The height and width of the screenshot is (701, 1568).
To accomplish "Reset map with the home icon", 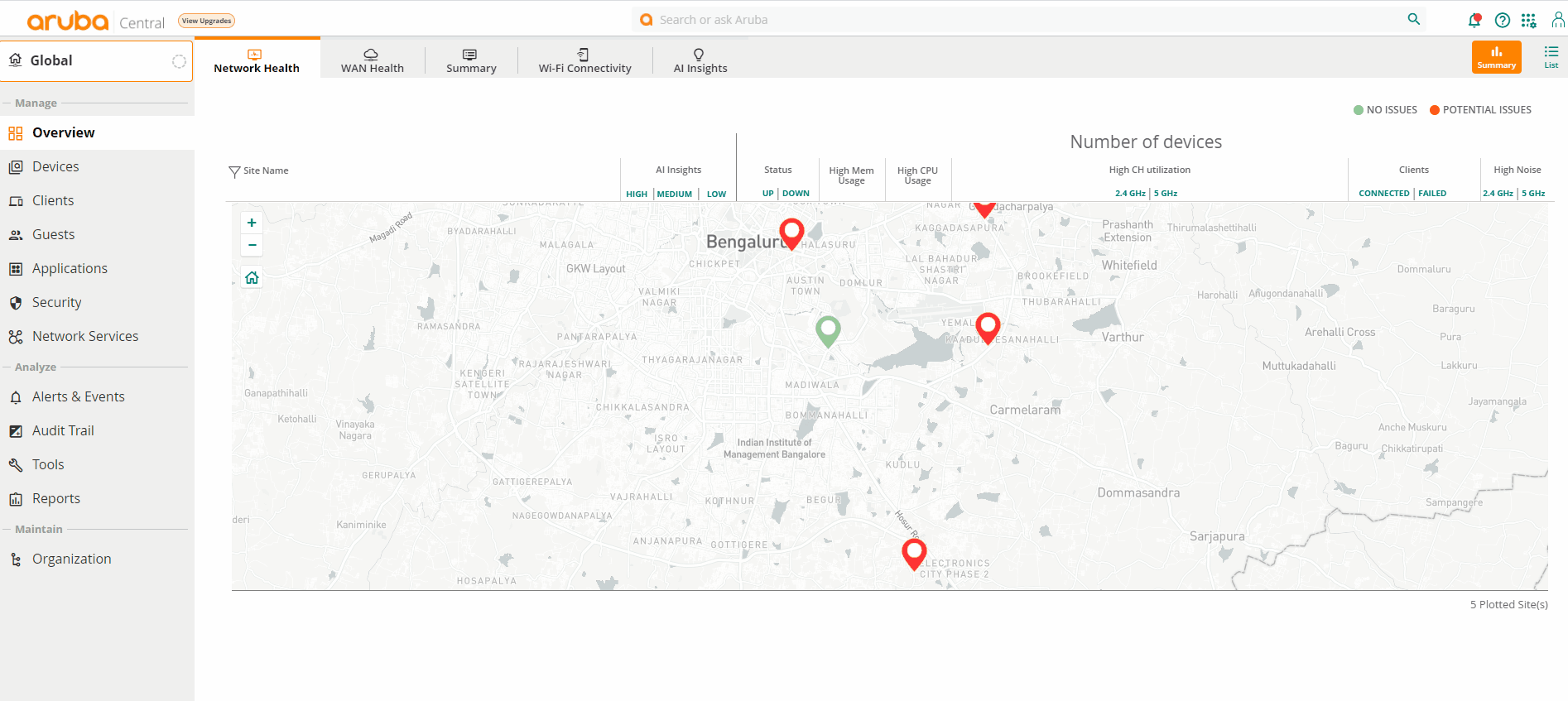I will (x=252, y=278).
